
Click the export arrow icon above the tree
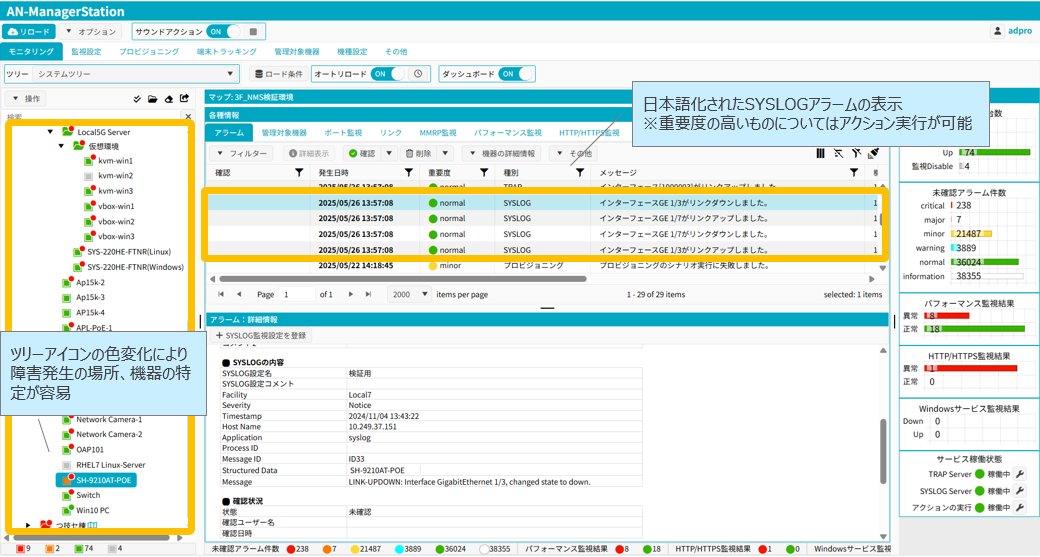(184, 99)
